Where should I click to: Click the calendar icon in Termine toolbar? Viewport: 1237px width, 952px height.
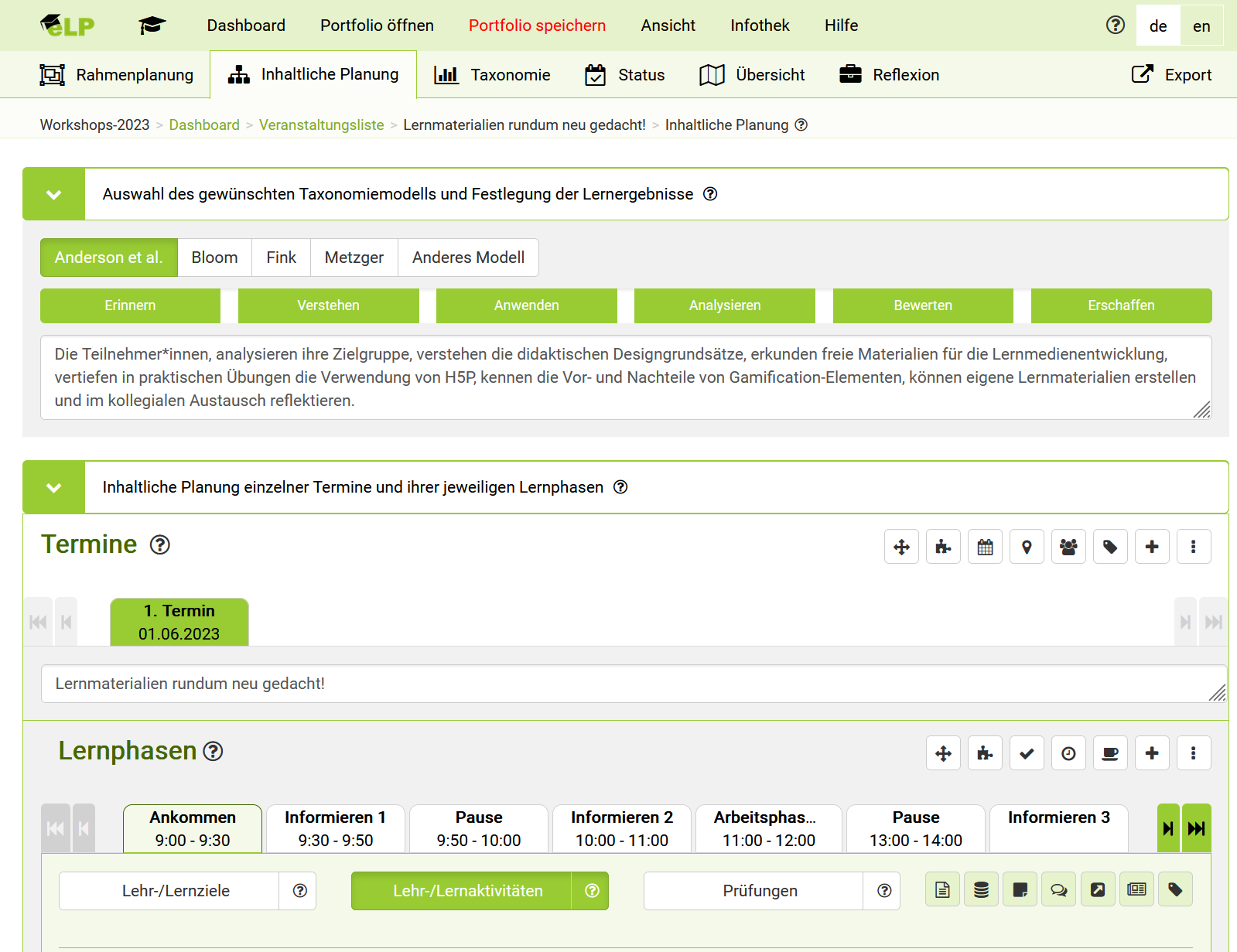point(985,548)
